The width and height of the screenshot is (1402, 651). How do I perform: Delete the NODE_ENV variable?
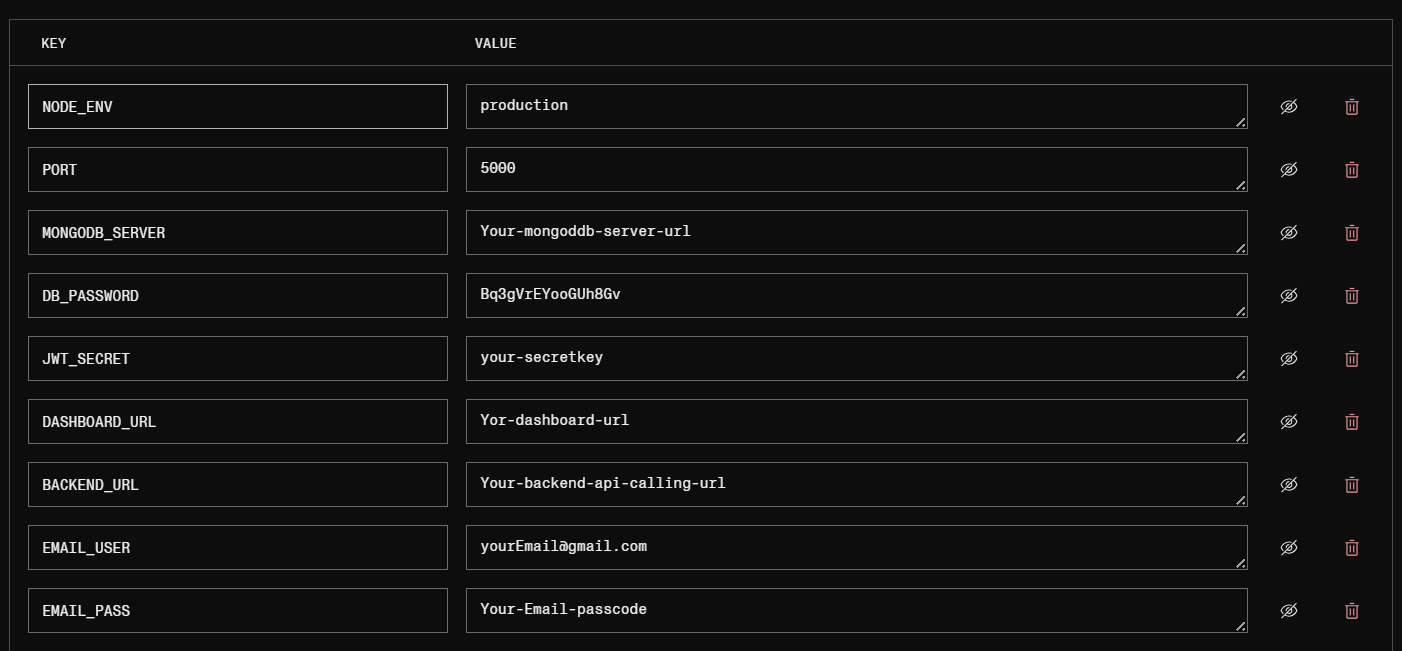coord(1352,107)
